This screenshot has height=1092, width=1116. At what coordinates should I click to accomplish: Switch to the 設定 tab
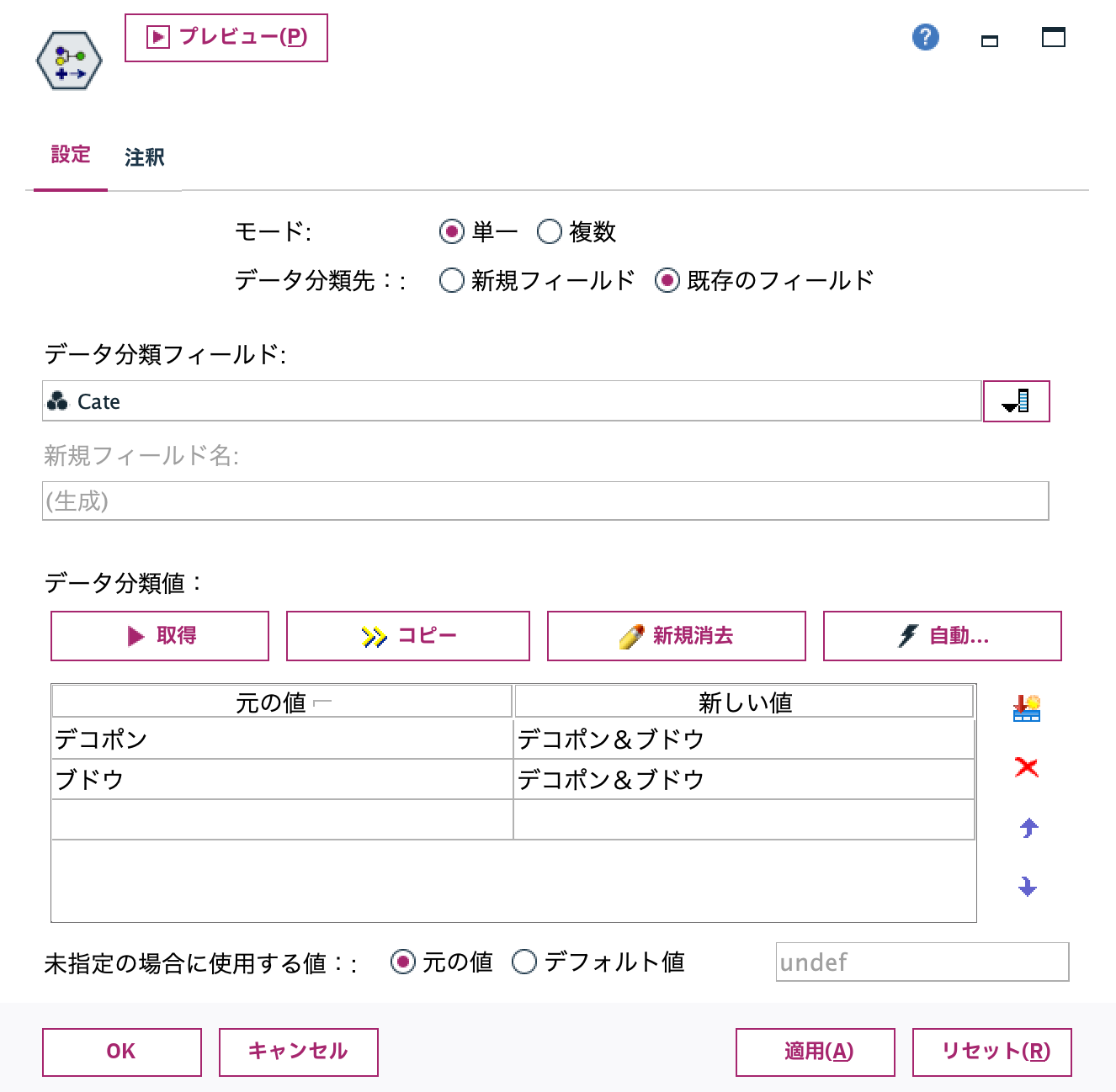click(71, 155)
